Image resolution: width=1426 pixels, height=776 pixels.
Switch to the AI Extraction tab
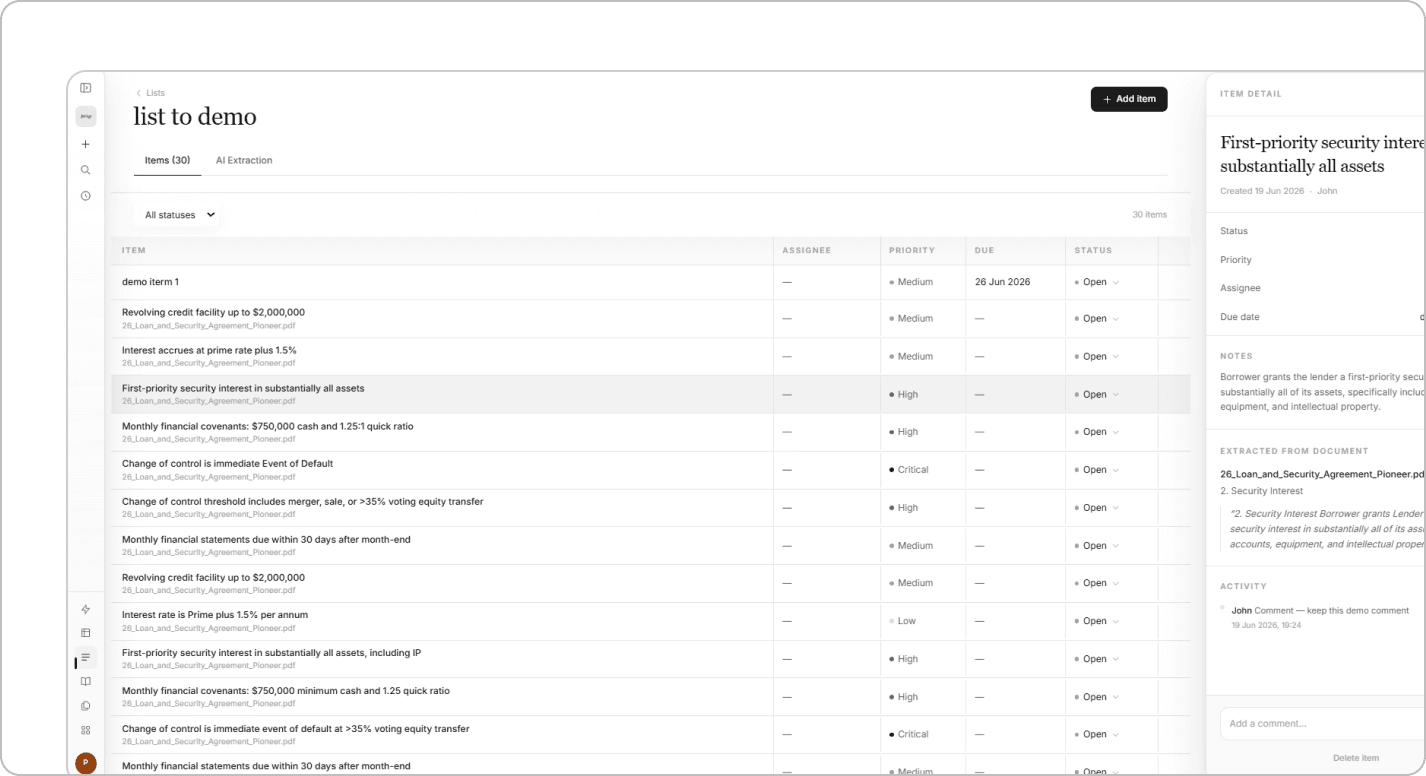click(x=244, y=160)
